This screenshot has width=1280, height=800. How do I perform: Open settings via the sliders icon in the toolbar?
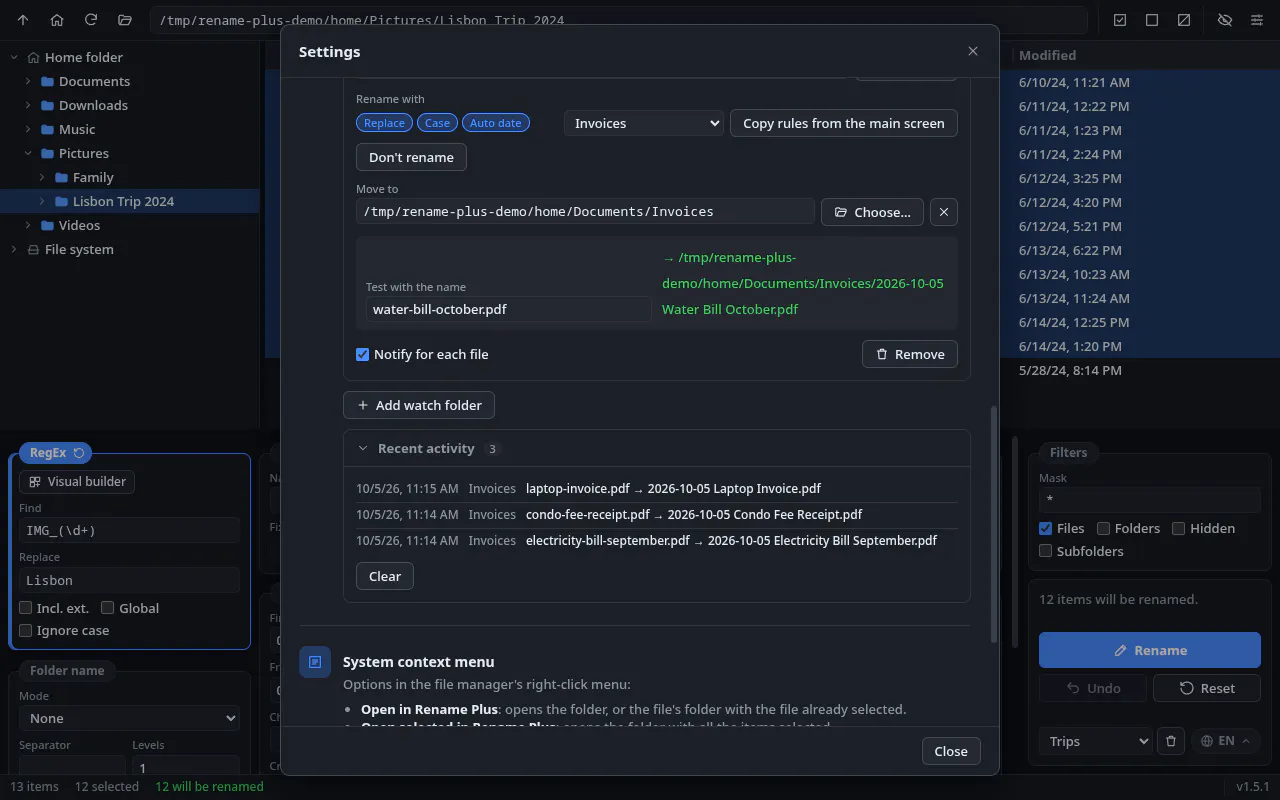[x=1257, y=20]
